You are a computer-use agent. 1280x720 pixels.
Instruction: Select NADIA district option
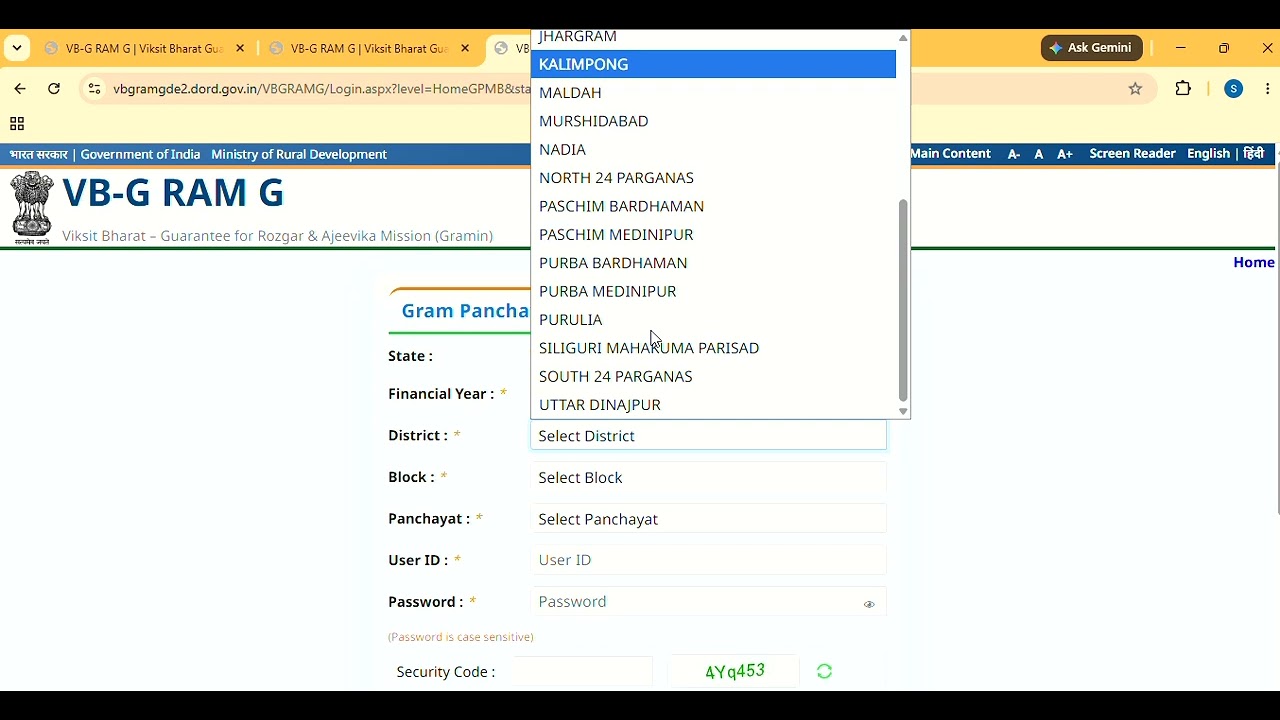713,149
